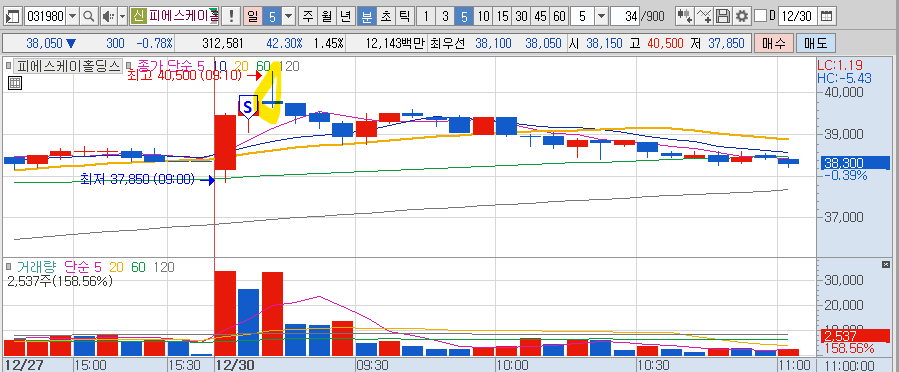Viewport: 899px width, 372px height.
Task: Click the 031980 stock code field
Action: tap(45, 16)
